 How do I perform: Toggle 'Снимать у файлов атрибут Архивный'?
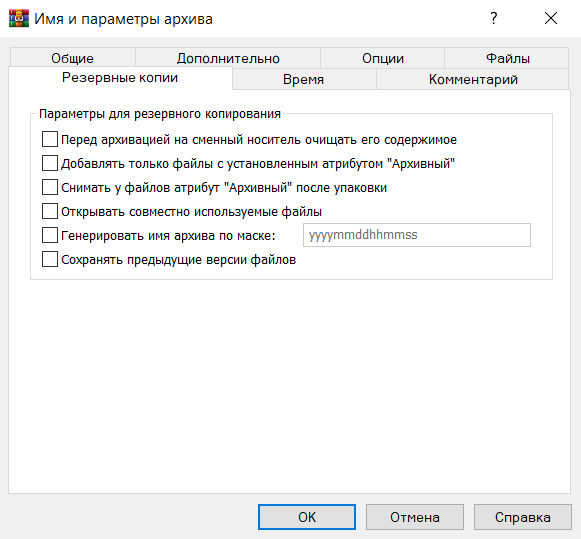50,187
